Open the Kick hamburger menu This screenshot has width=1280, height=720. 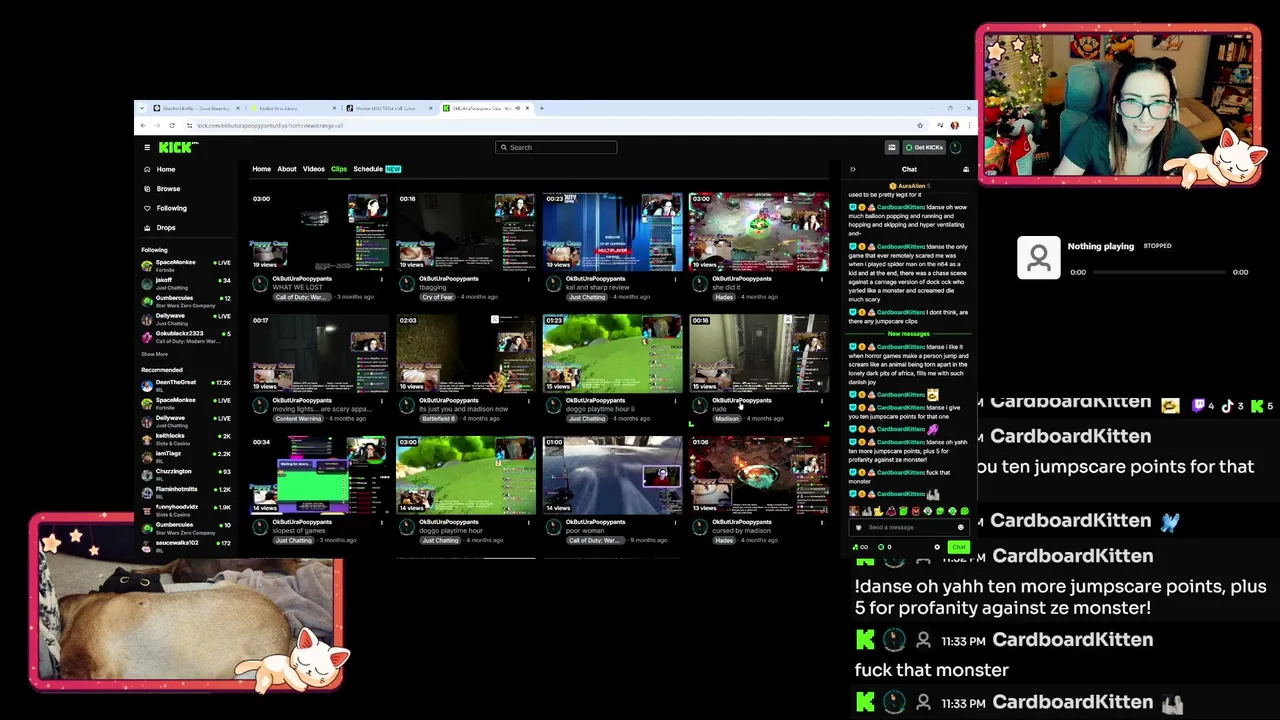click(147, 147)
